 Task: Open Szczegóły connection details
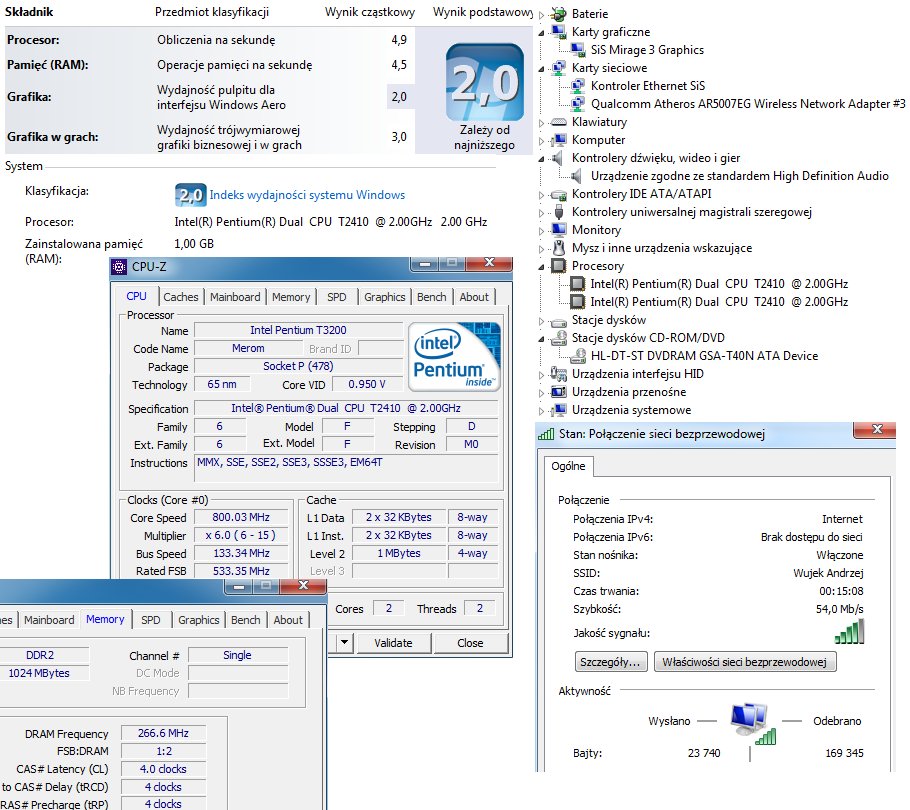coord(610,661)
